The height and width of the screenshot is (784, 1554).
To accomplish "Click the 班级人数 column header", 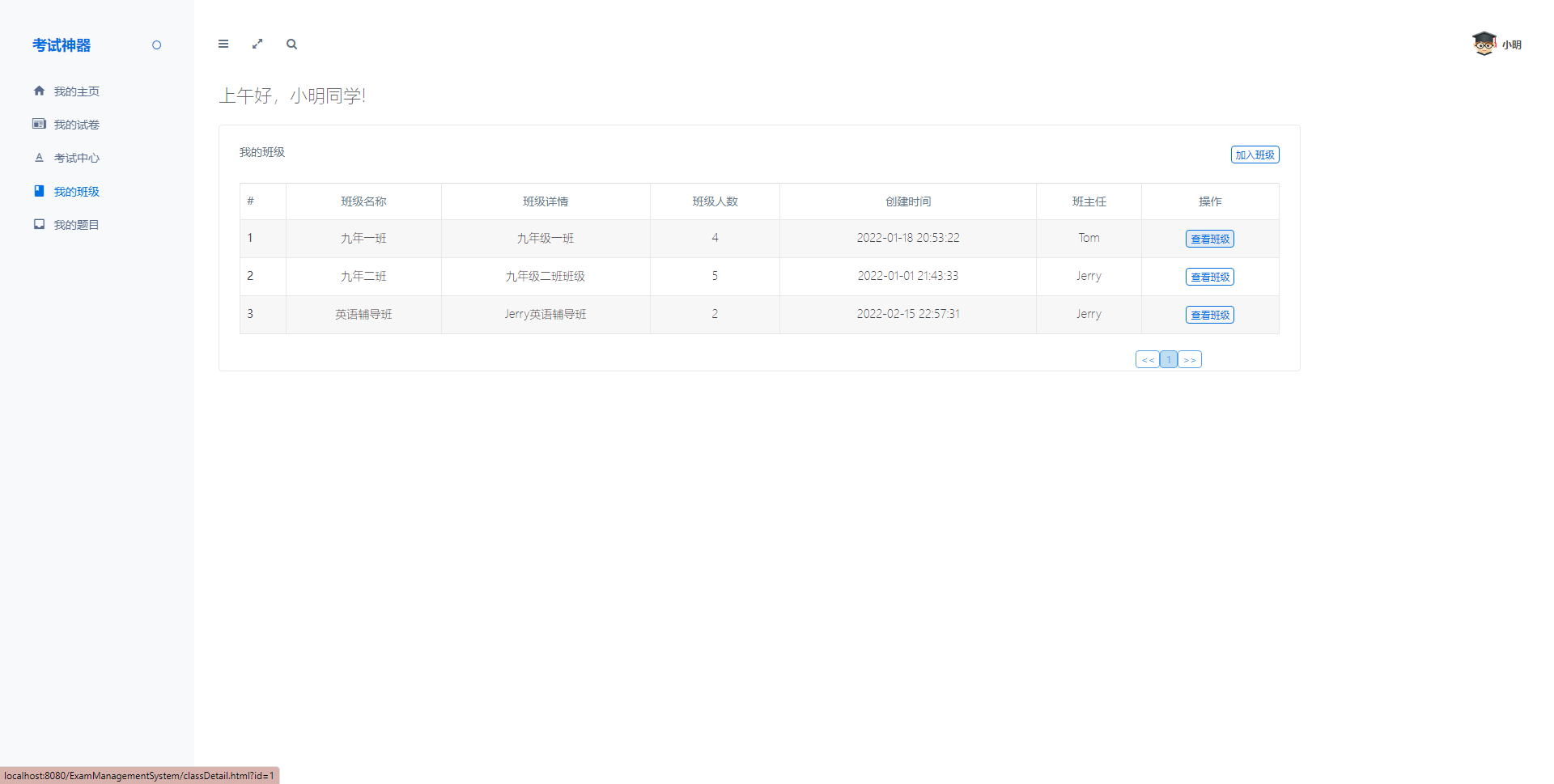I will tap(715, 201).
